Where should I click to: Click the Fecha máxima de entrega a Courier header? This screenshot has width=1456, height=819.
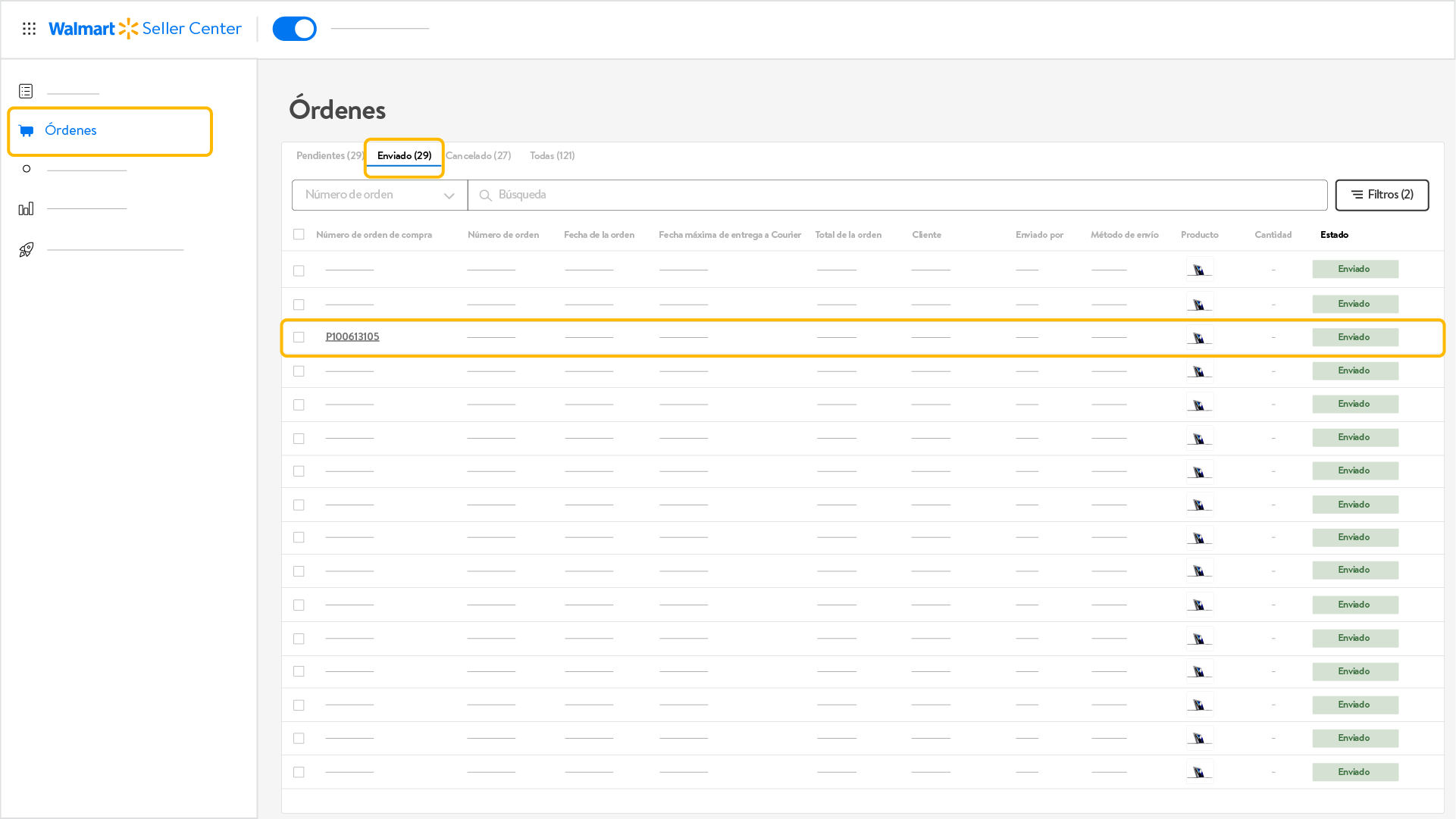729,235
